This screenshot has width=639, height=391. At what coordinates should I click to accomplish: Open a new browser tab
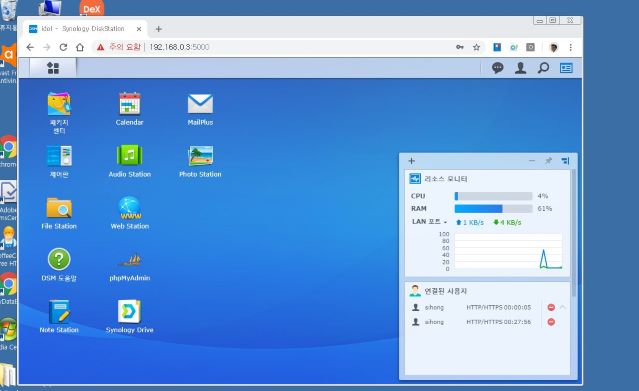(x=159, y=29)
